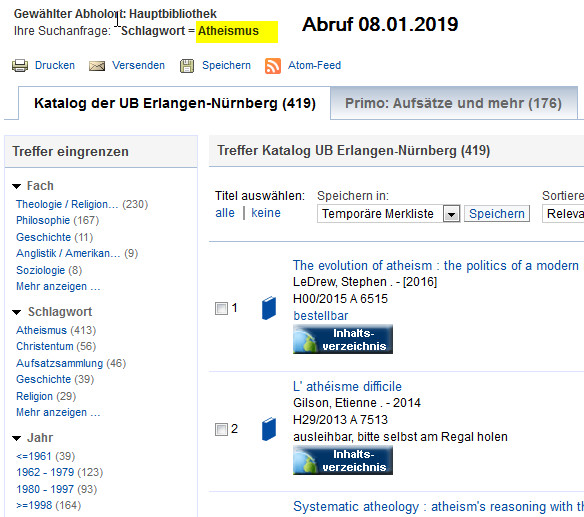Screen dimensions: 584x517
Task: Open title L' athéisme difficile
Action: pos(347,386)
